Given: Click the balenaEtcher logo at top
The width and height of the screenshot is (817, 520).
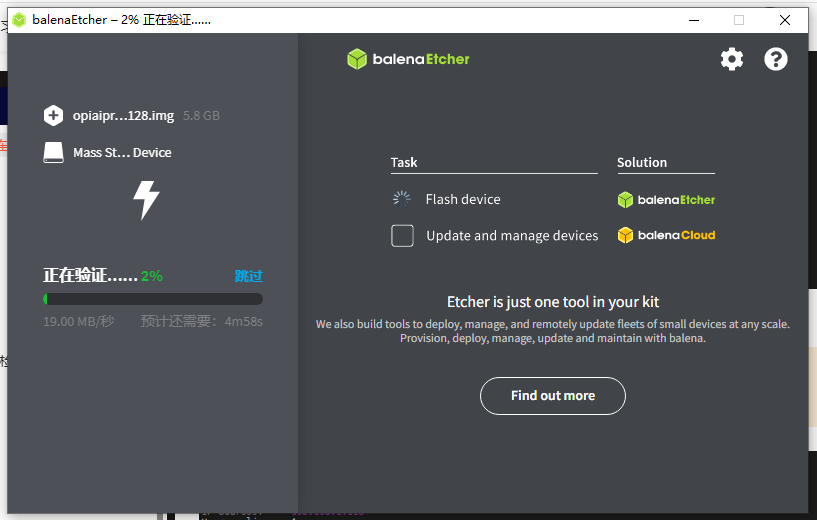Looking at the screenshot, I should [408, 59].
